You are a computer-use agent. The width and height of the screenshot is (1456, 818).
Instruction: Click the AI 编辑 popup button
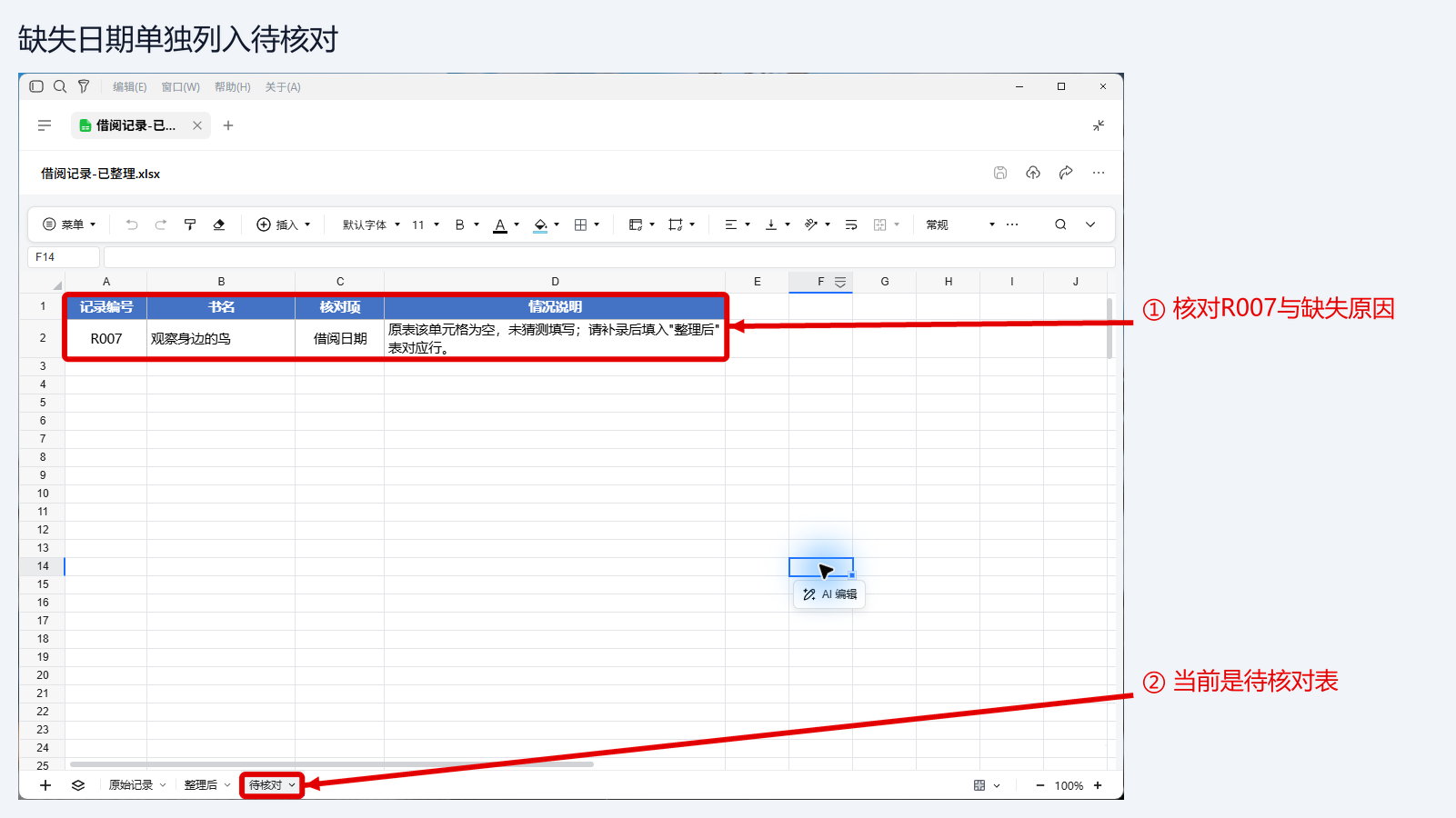(829, 594)
